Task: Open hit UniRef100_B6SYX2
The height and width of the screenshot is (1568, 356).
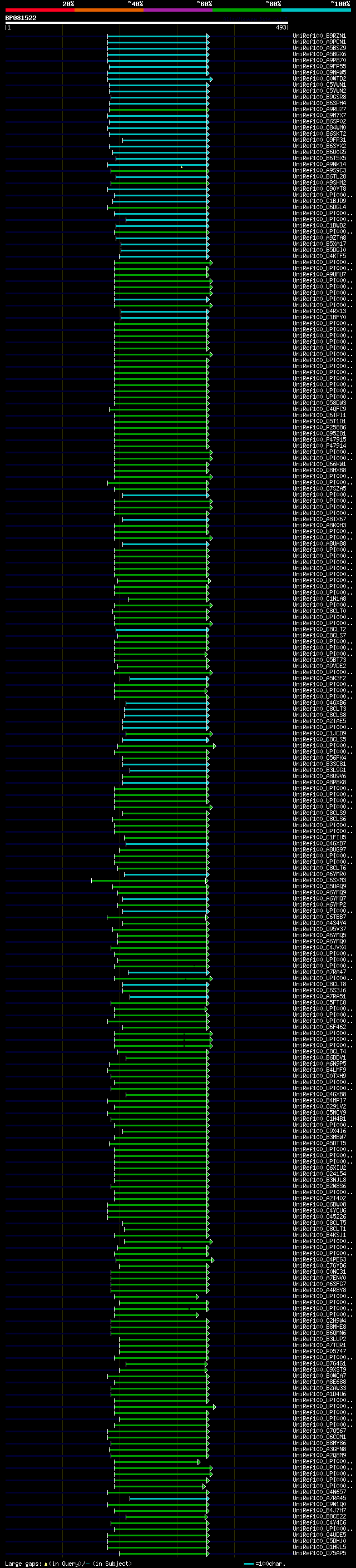Action: coord(319,146)
